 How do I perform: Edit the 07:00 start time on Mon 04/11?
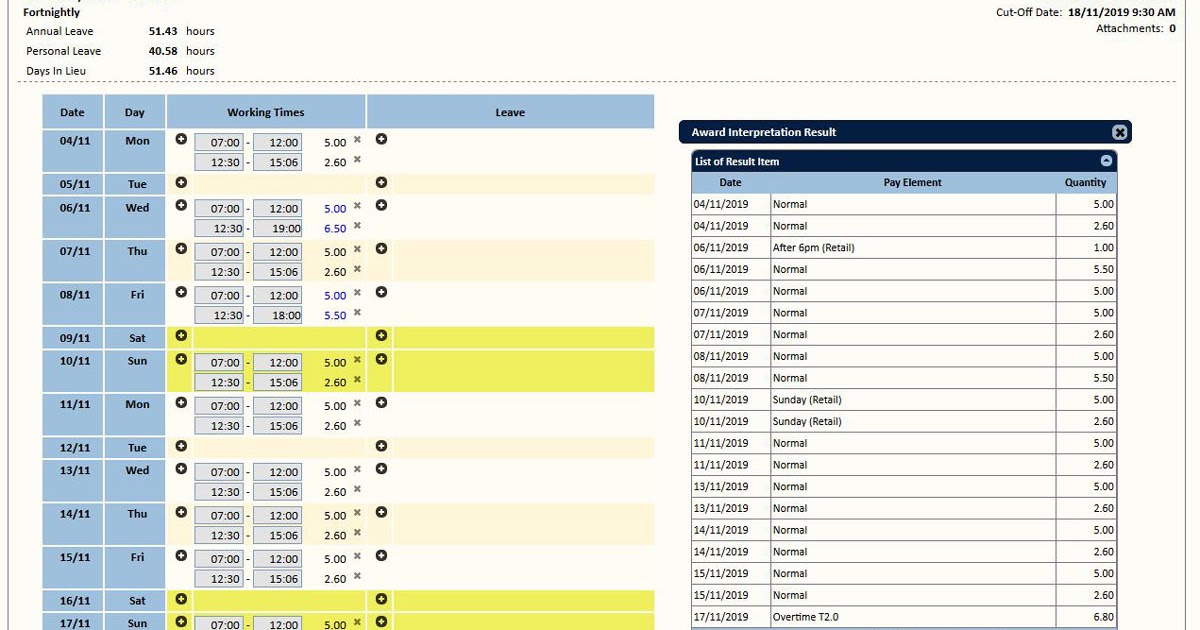click(x=220, y=141)
